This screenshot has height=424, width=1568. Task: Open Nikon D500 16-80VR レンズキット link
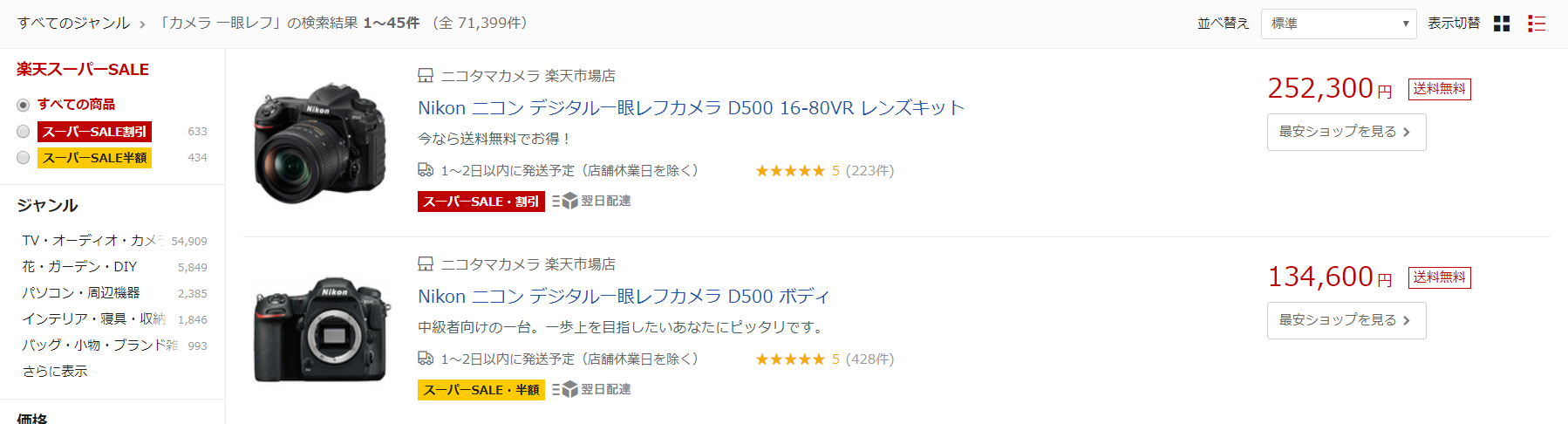click(692, 108)
